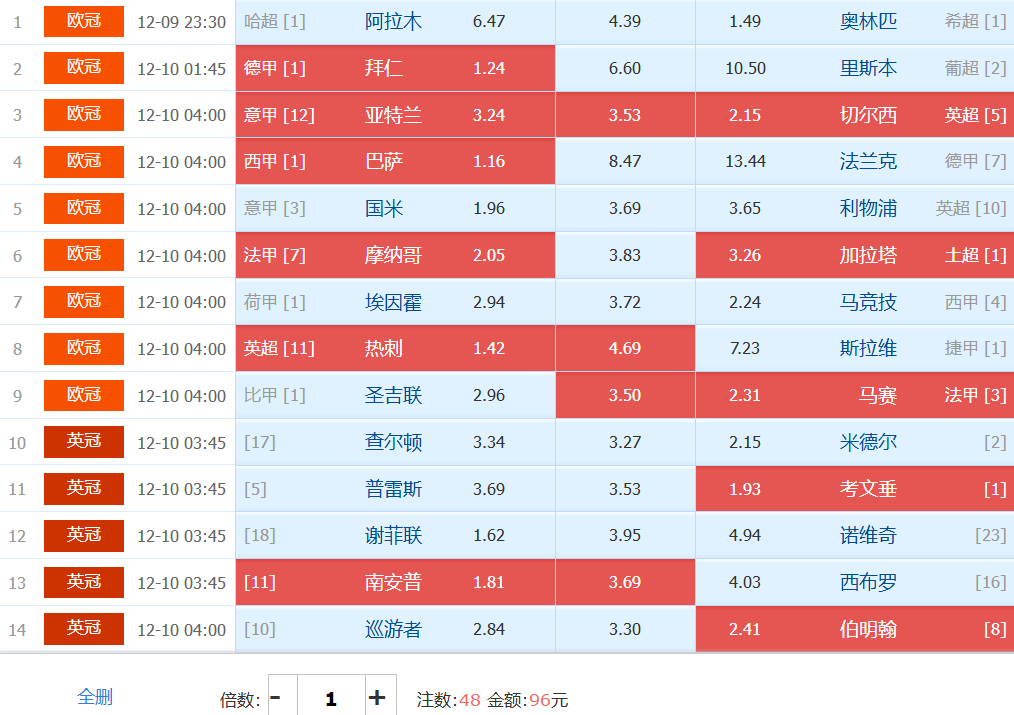Click the 倍数 multiplier input field
This screenshot has height=715, width=1014.
(x=330, y=698)
